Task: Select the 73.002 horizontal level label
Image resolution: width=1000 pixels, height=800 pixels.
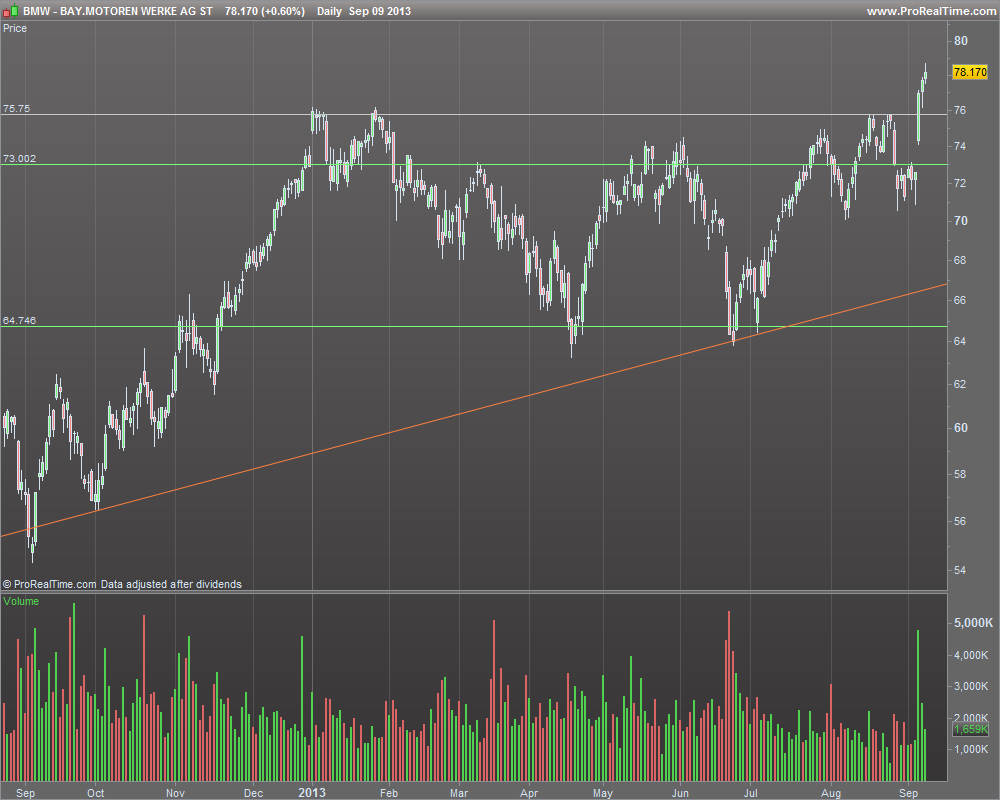Action: pos(20,158)
